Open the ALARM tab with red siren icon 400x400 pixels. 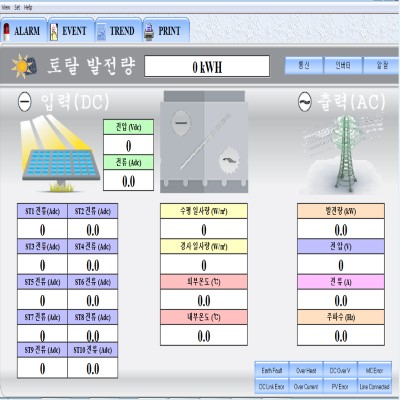pyautogui.click(x=23, y=31)
